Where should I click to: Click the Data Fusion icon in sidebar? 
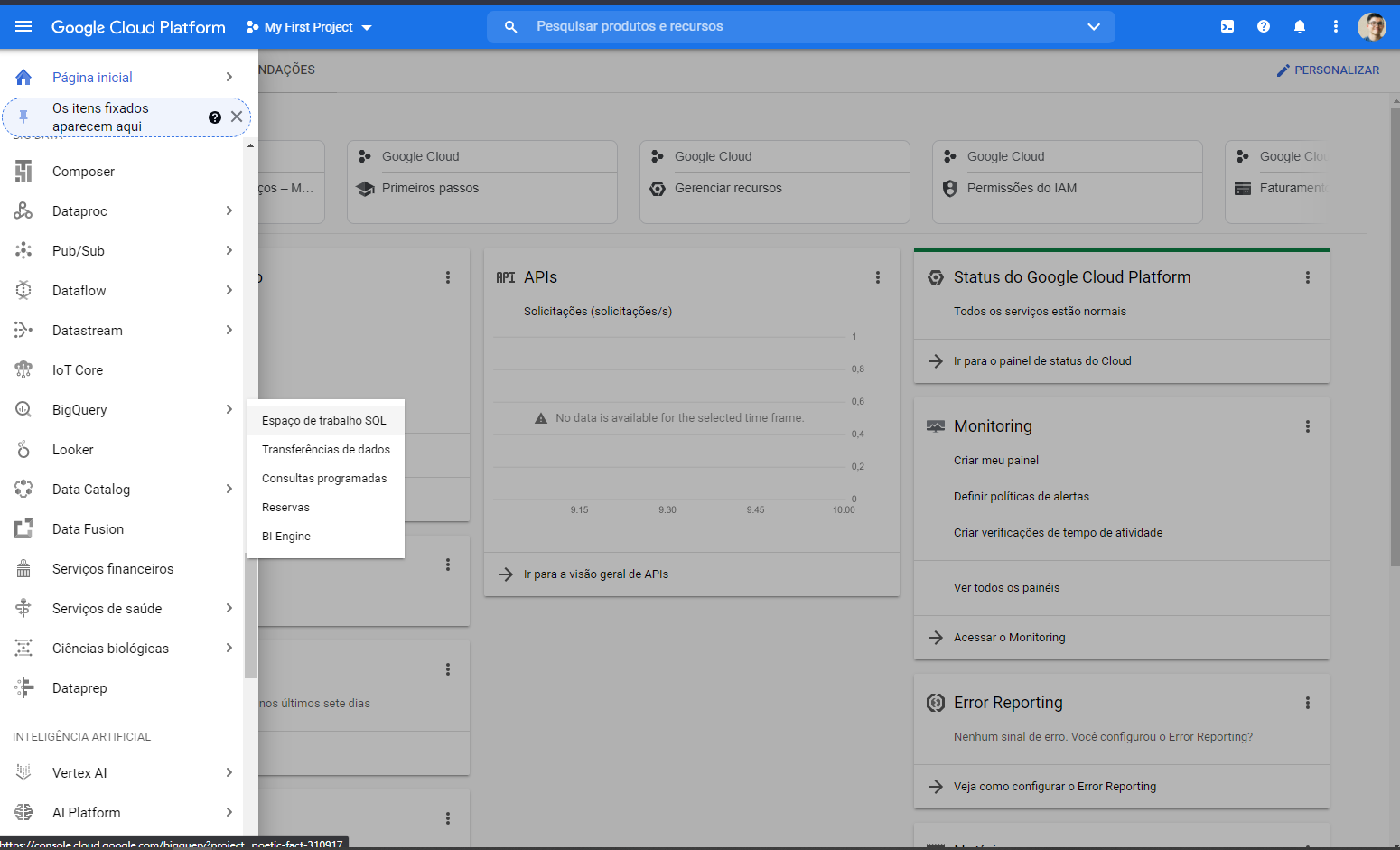(x=23, y=528)
